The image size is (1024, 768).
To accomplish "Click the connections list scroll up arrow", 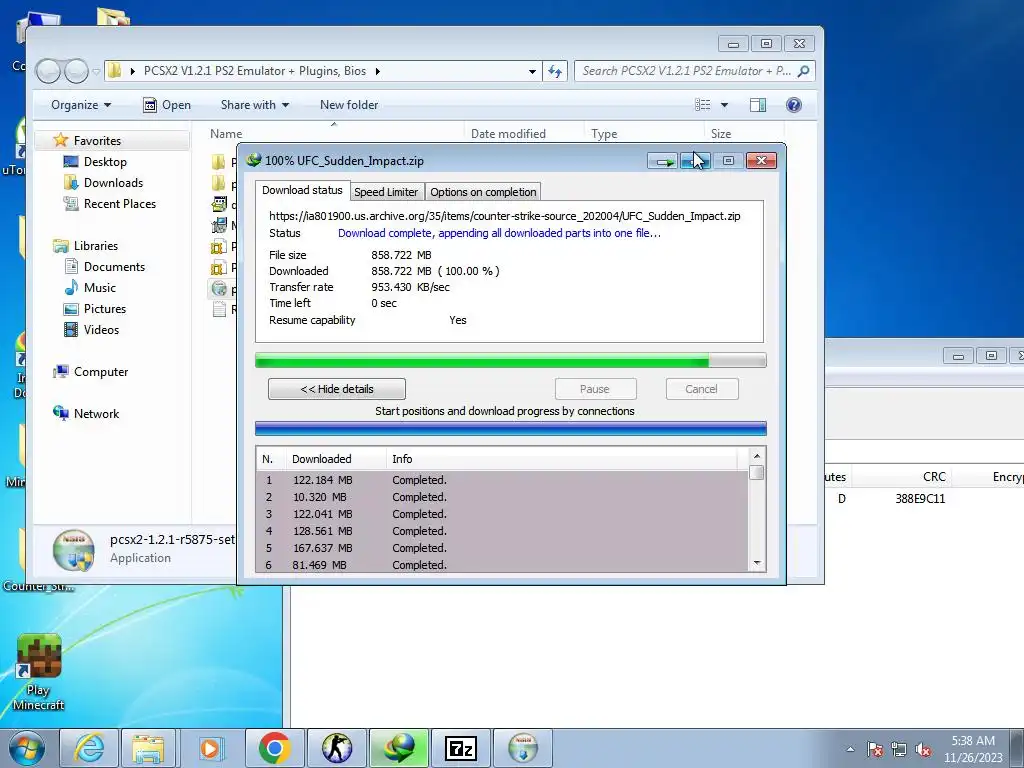I will coord(757,456).
